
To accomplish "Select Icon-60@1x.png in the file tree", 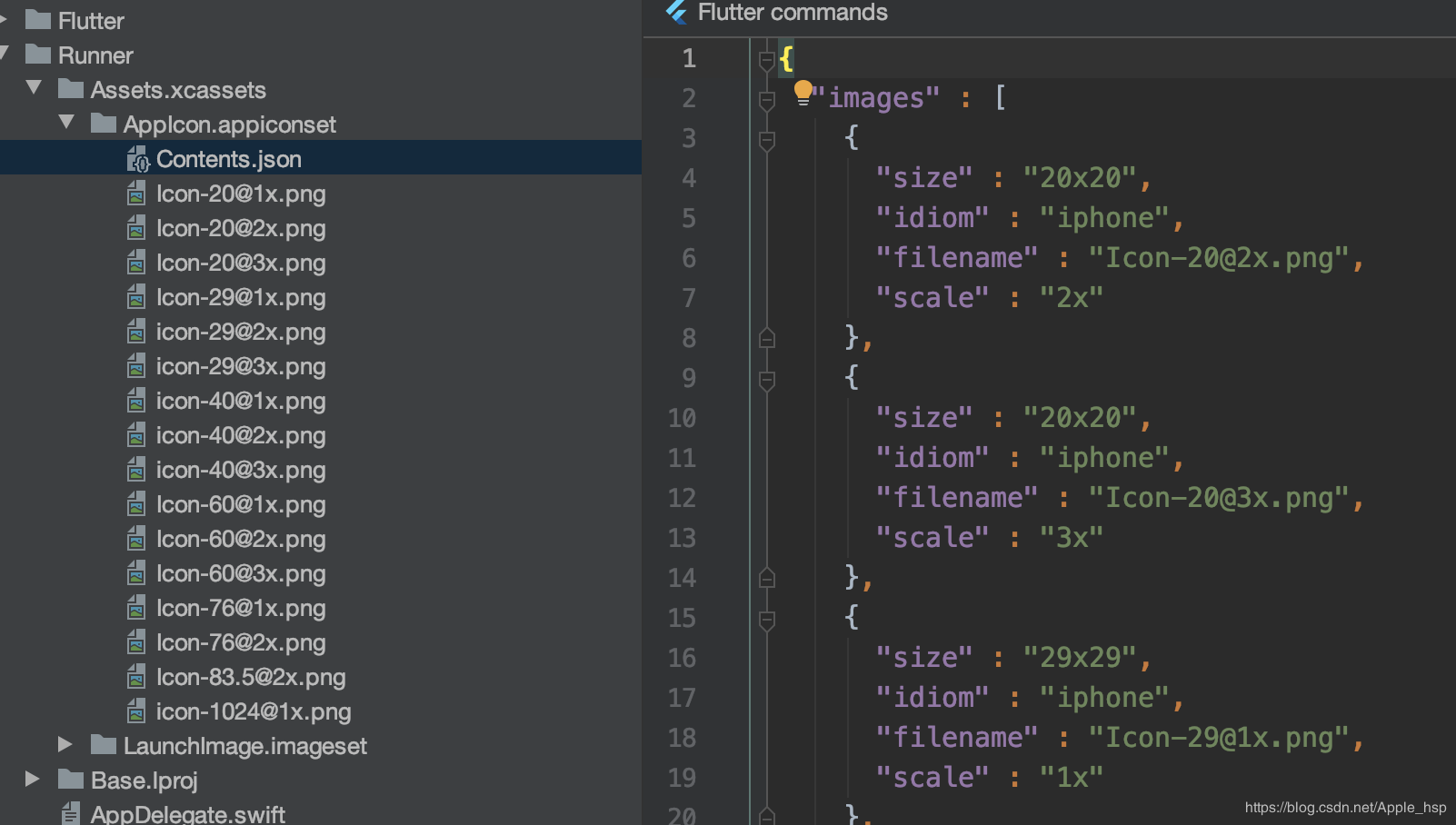I will tap(241, 504).
